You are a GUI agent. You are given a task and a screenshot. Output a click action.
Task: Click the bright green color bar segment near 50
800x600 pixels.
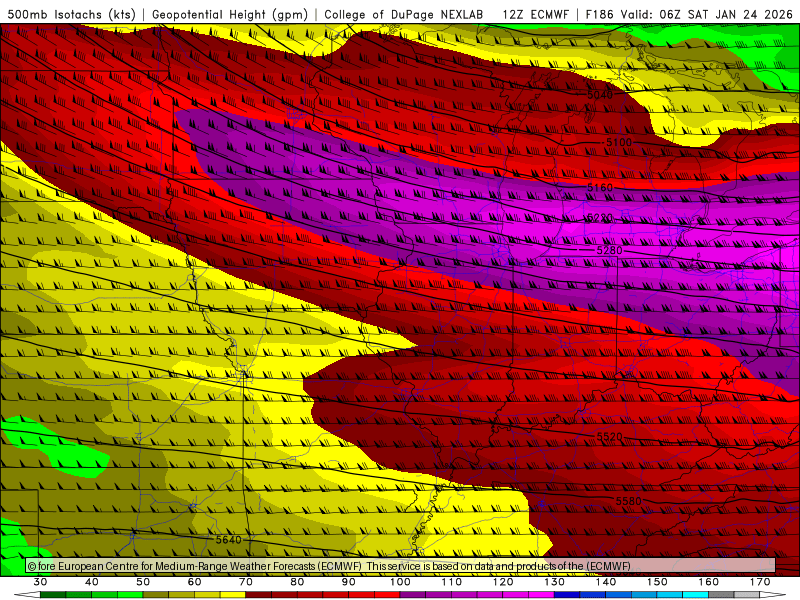(x=131, y=595)
